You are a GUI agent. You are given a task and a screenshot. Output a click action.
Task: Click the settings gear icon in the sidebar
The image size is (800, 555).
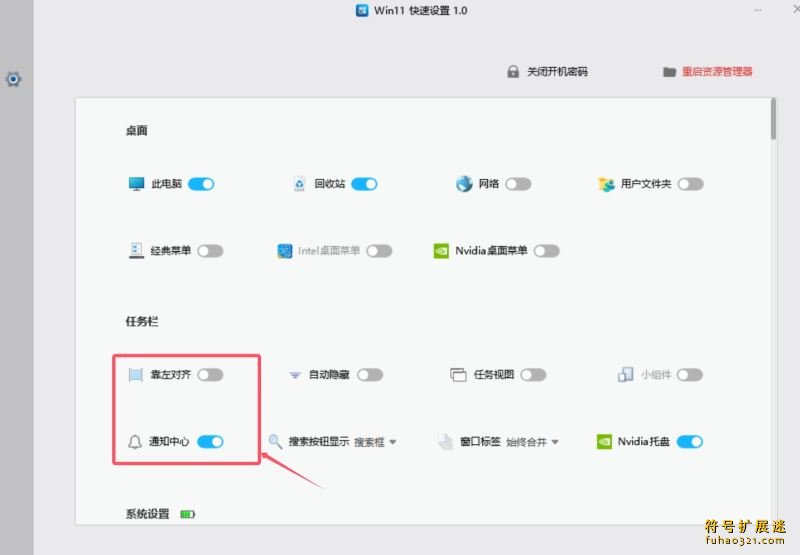[x=14, y=79]
